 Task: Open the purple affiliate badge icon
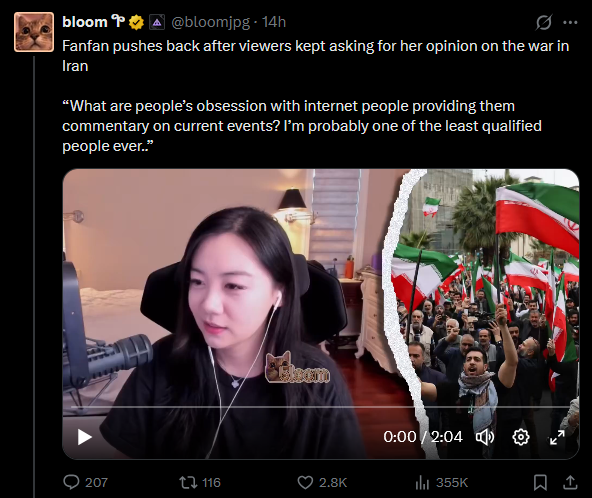[157, 23]
